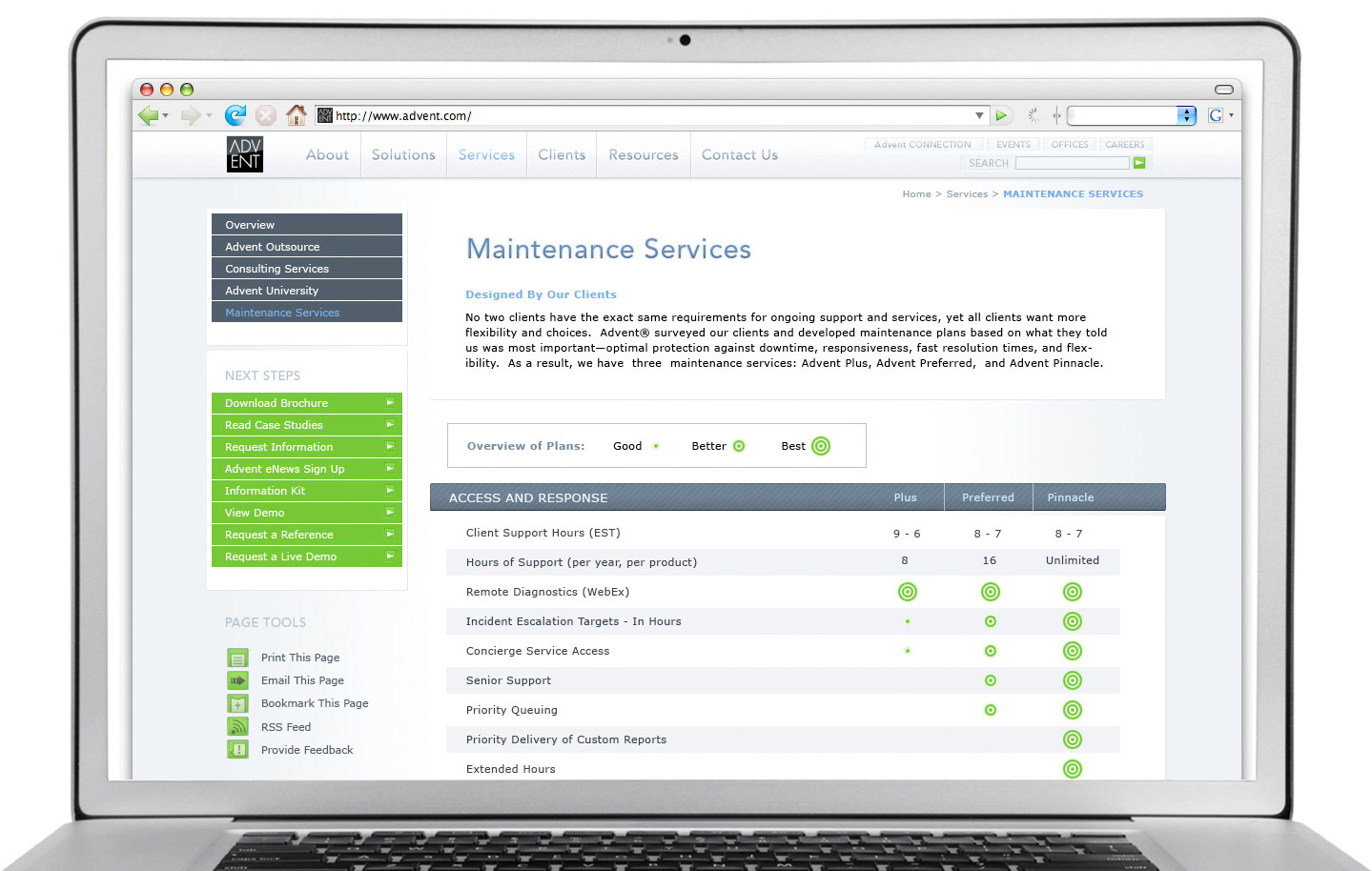Click the Plus column header
Viewport: 1372px width, 871px height.
pyautogui.click(x=905, y=497)
